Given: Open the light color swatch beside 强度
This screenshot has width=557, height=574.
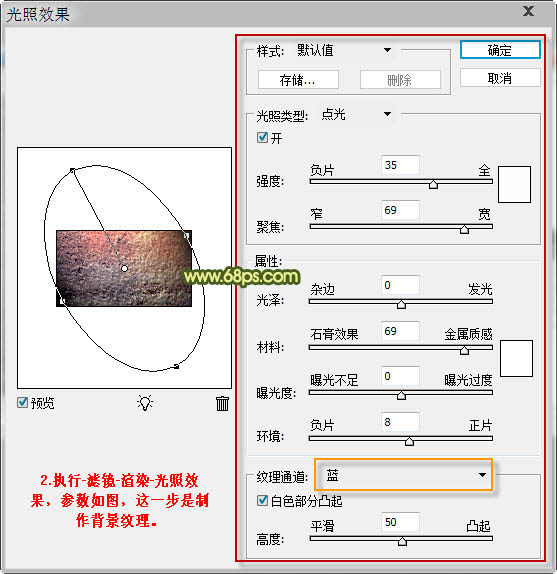Looking at the screenshot, I should click(x=514, y=184).
